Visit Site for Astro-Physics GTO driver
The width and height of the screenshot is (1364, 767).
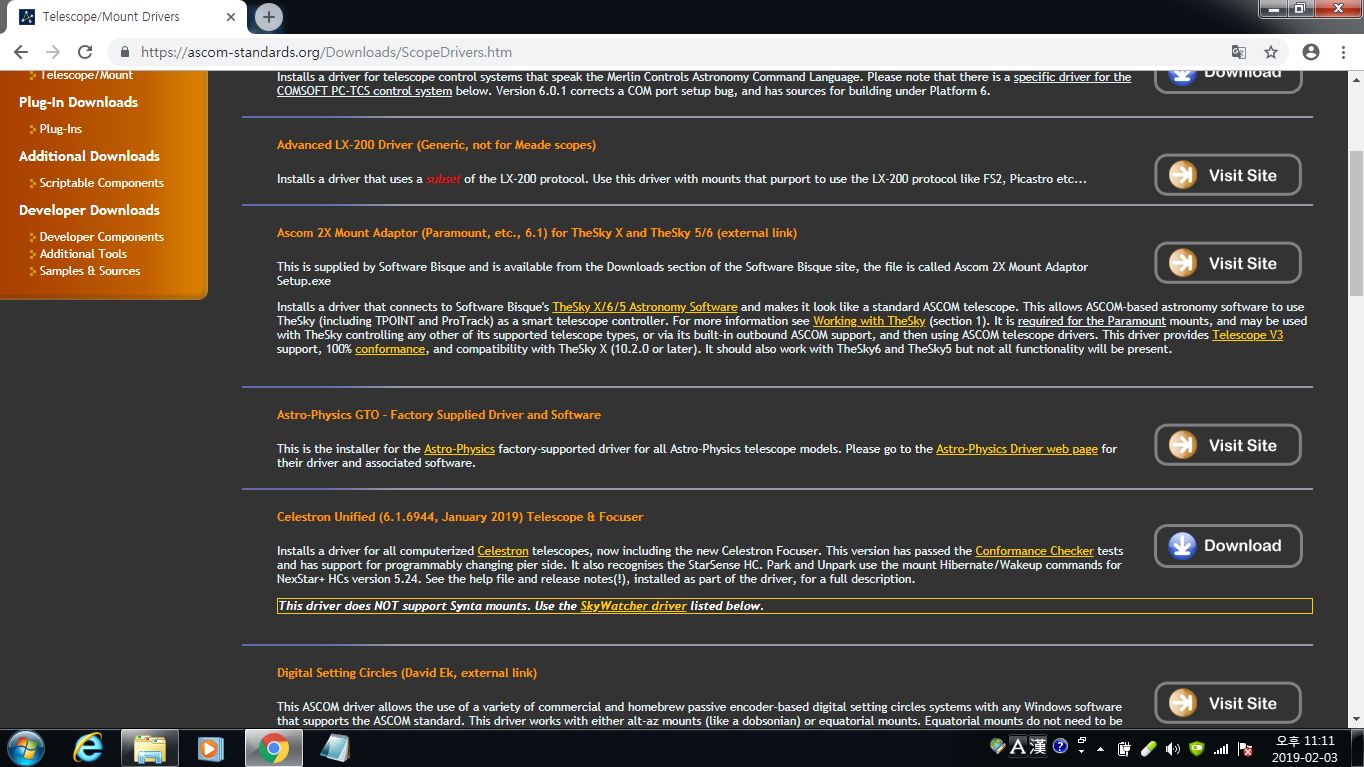click(1228, 445)
